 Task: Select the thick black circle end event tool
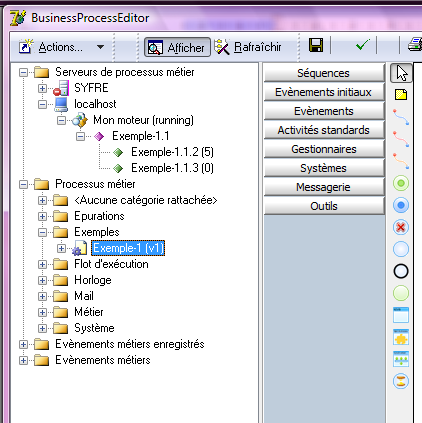(401, 271)
